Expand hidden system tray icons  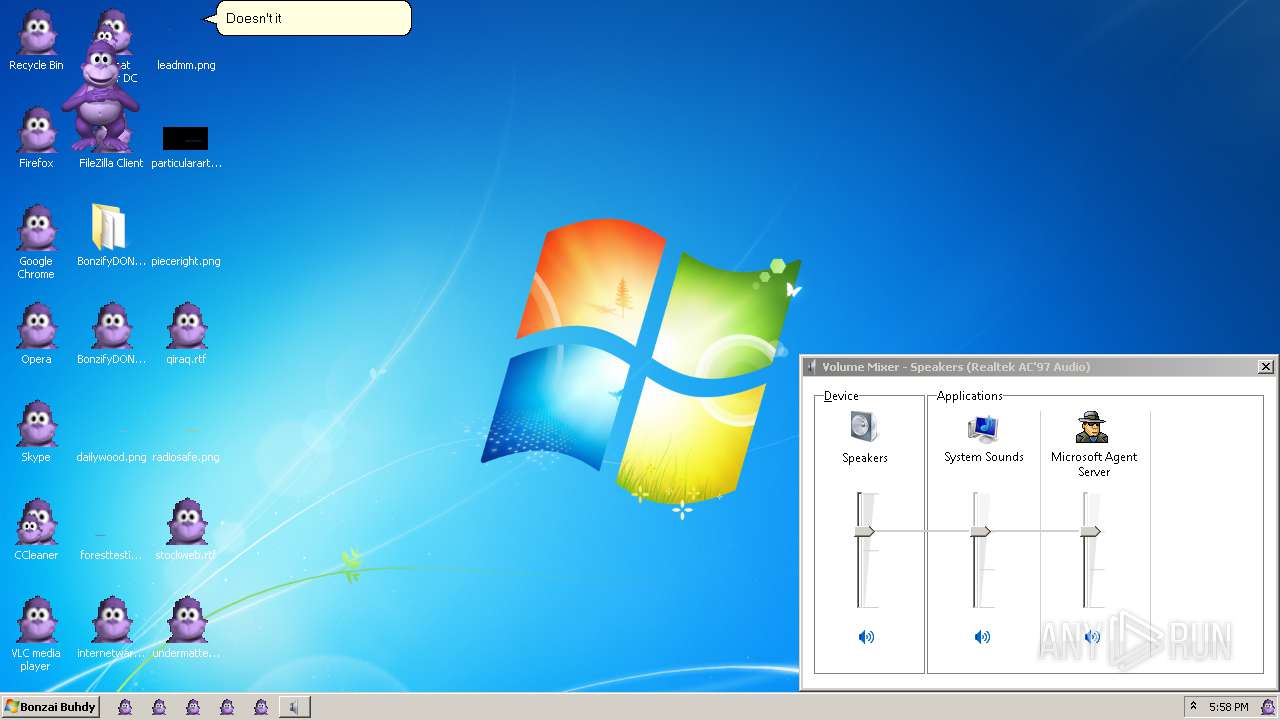pyautogui.click(x=1193, y=706)
